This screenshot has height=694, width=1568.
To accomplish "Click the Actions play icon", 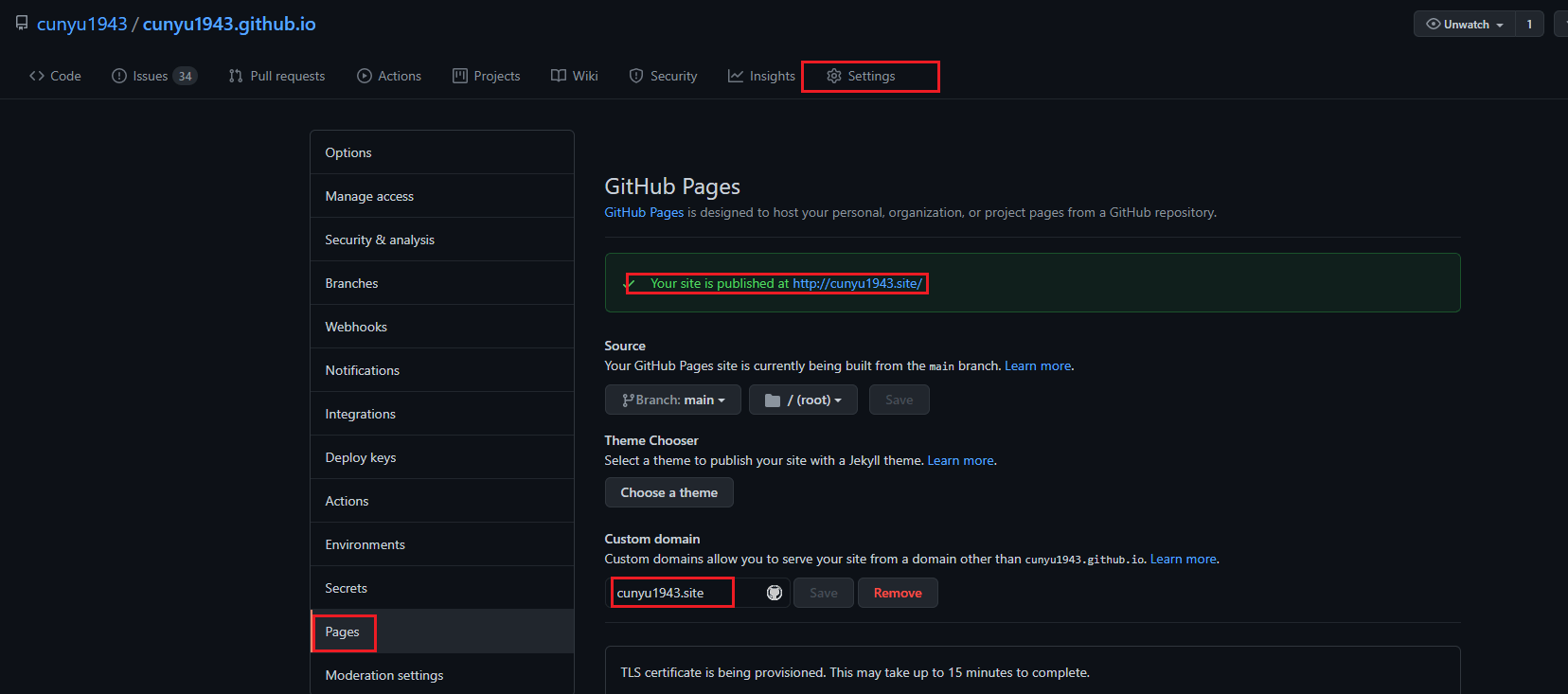I will coord(365,76).
